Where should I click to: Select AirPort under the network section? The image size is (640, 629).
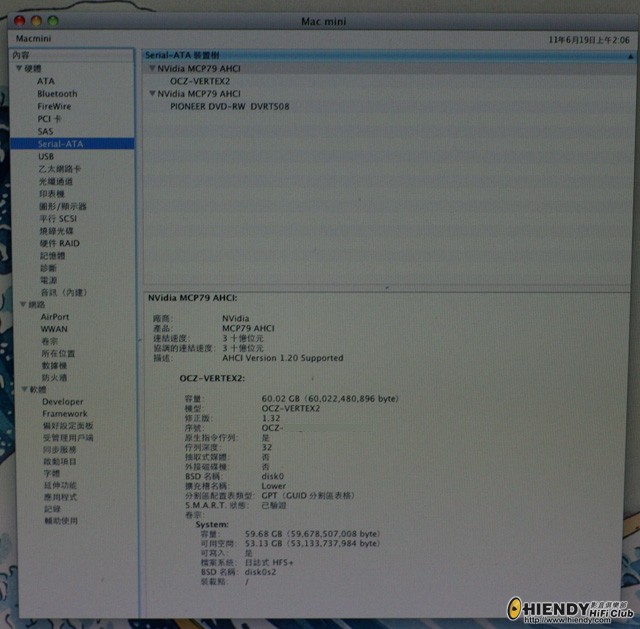tap(55, 317)
